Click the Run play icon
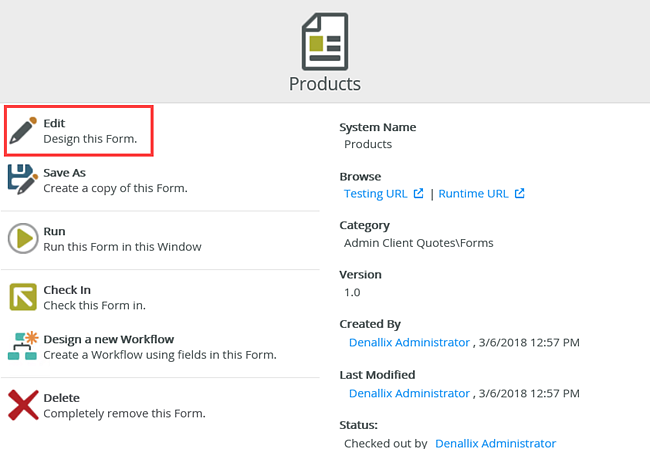Viewport: 650px width, 449px height. (23, 239)
